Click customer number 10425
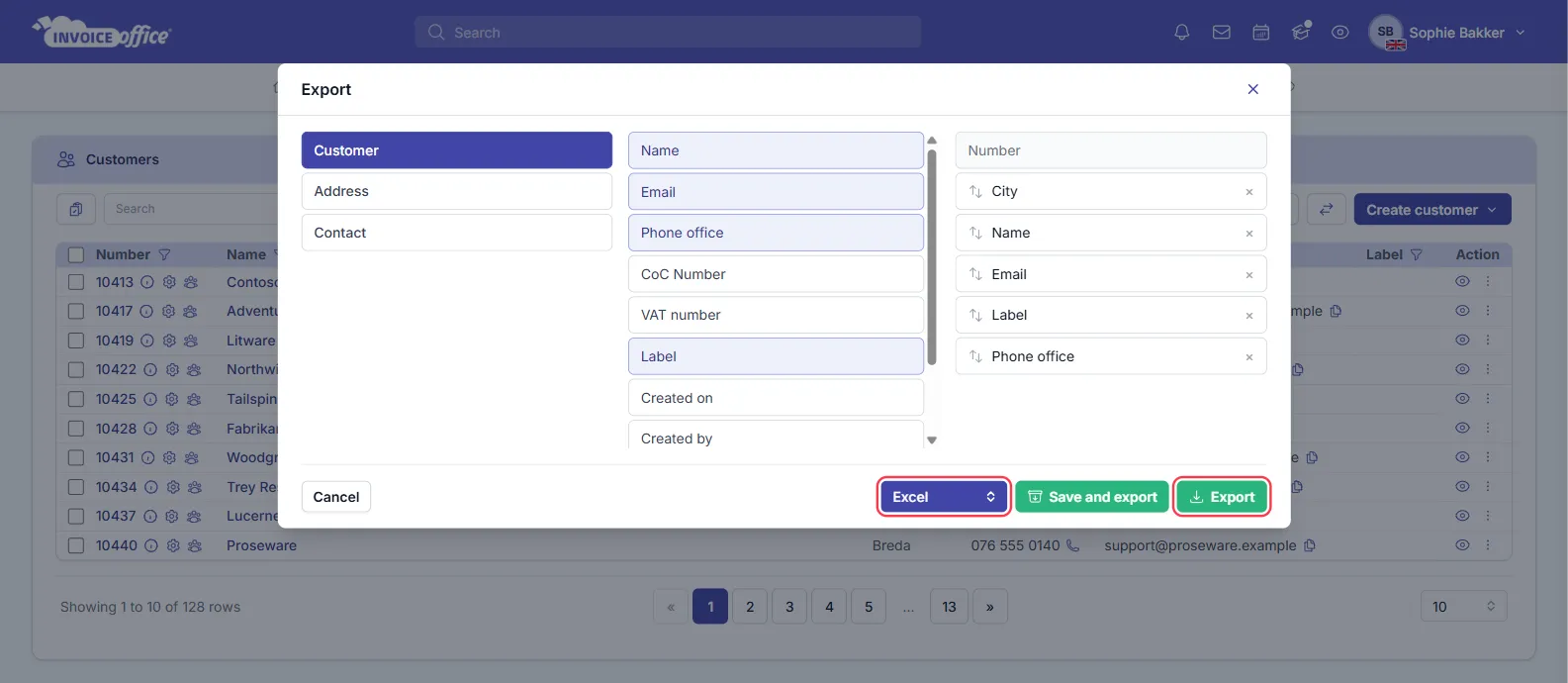 click(x=116, y=399)
